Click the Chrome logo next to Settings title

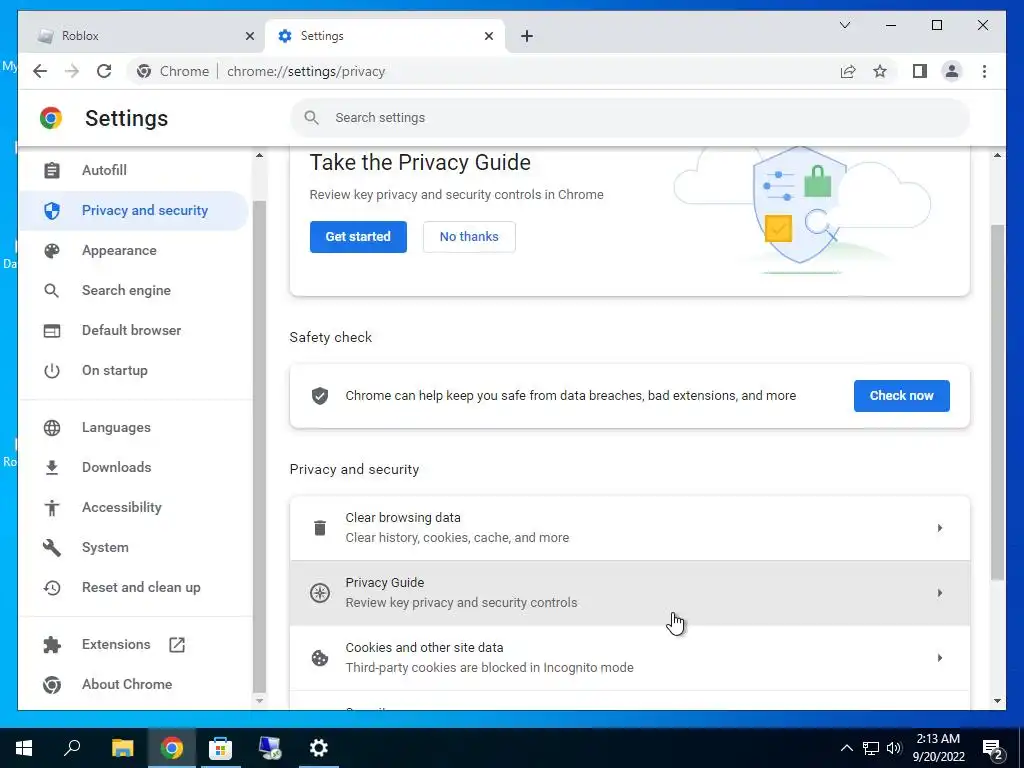point(51,118)
